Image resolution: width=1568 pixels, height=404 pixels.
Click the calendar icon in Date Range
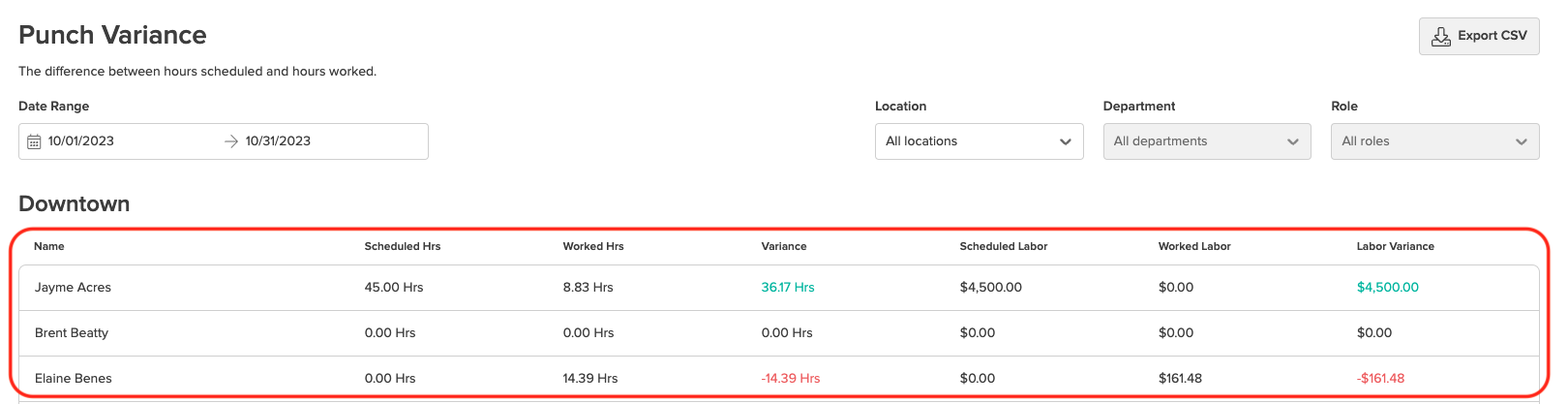(34, 141)
